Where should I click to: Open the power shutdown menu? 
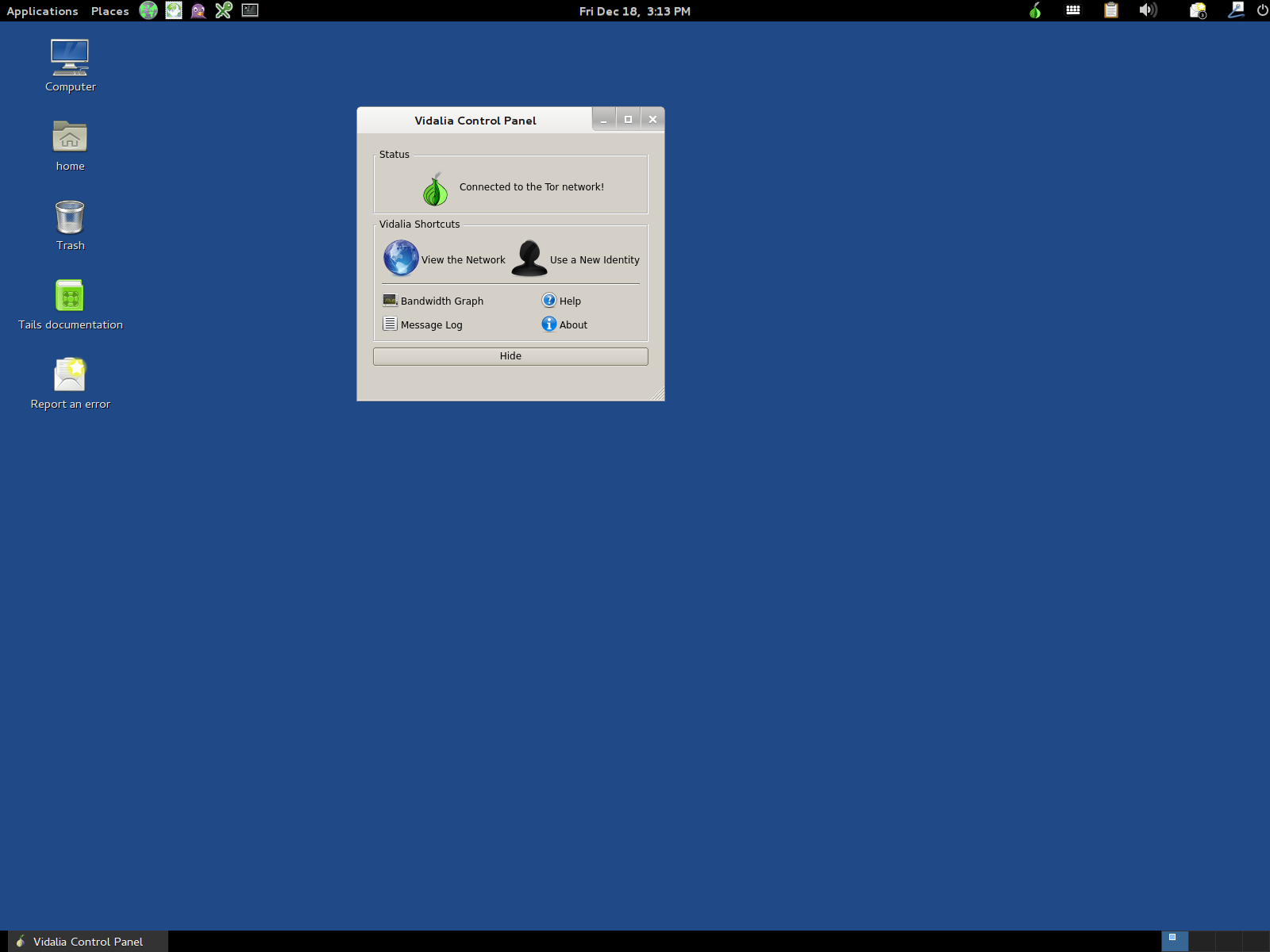pos(1262,10)
